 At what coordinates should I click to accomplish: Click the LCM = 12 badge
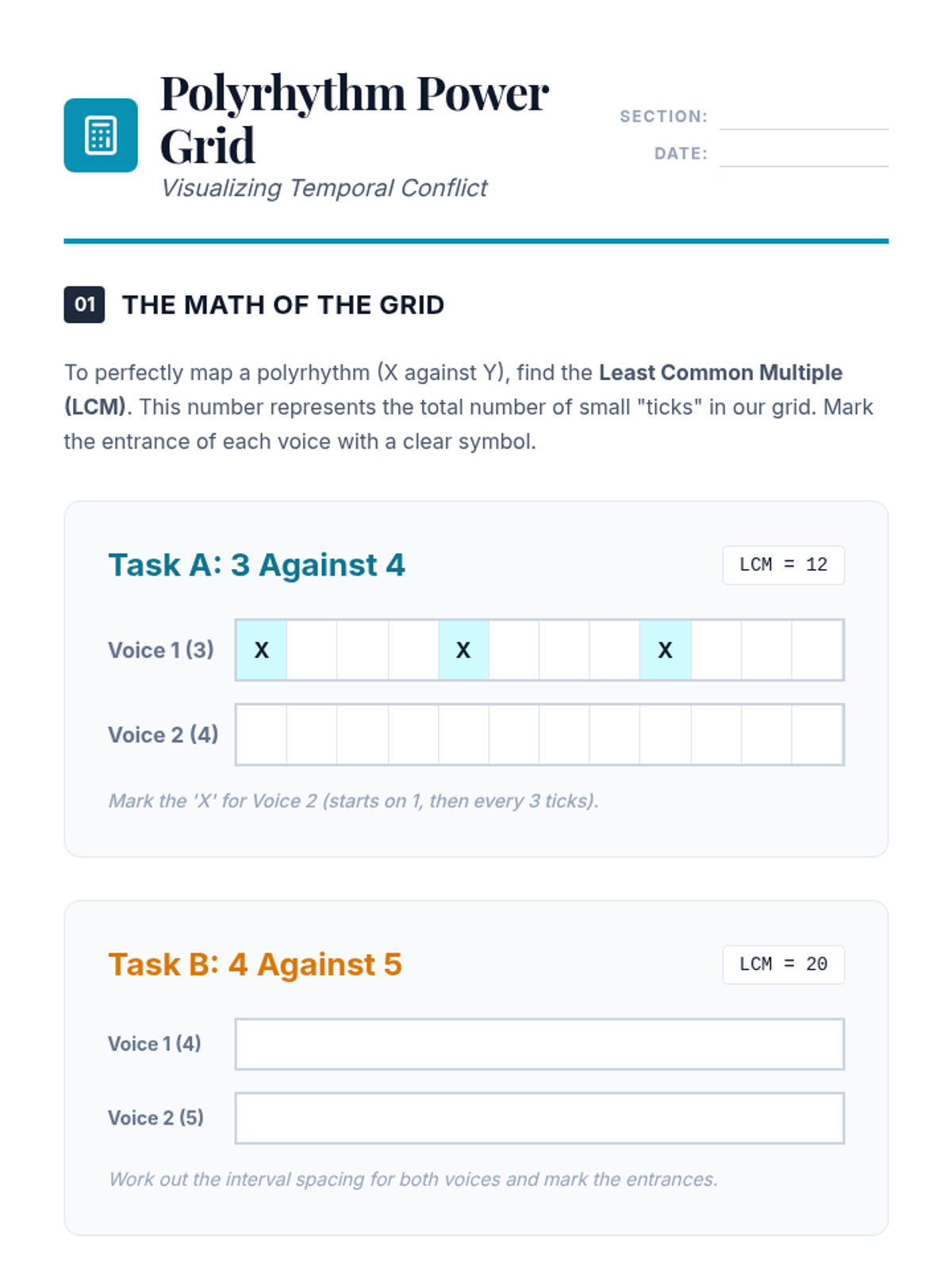783,565
